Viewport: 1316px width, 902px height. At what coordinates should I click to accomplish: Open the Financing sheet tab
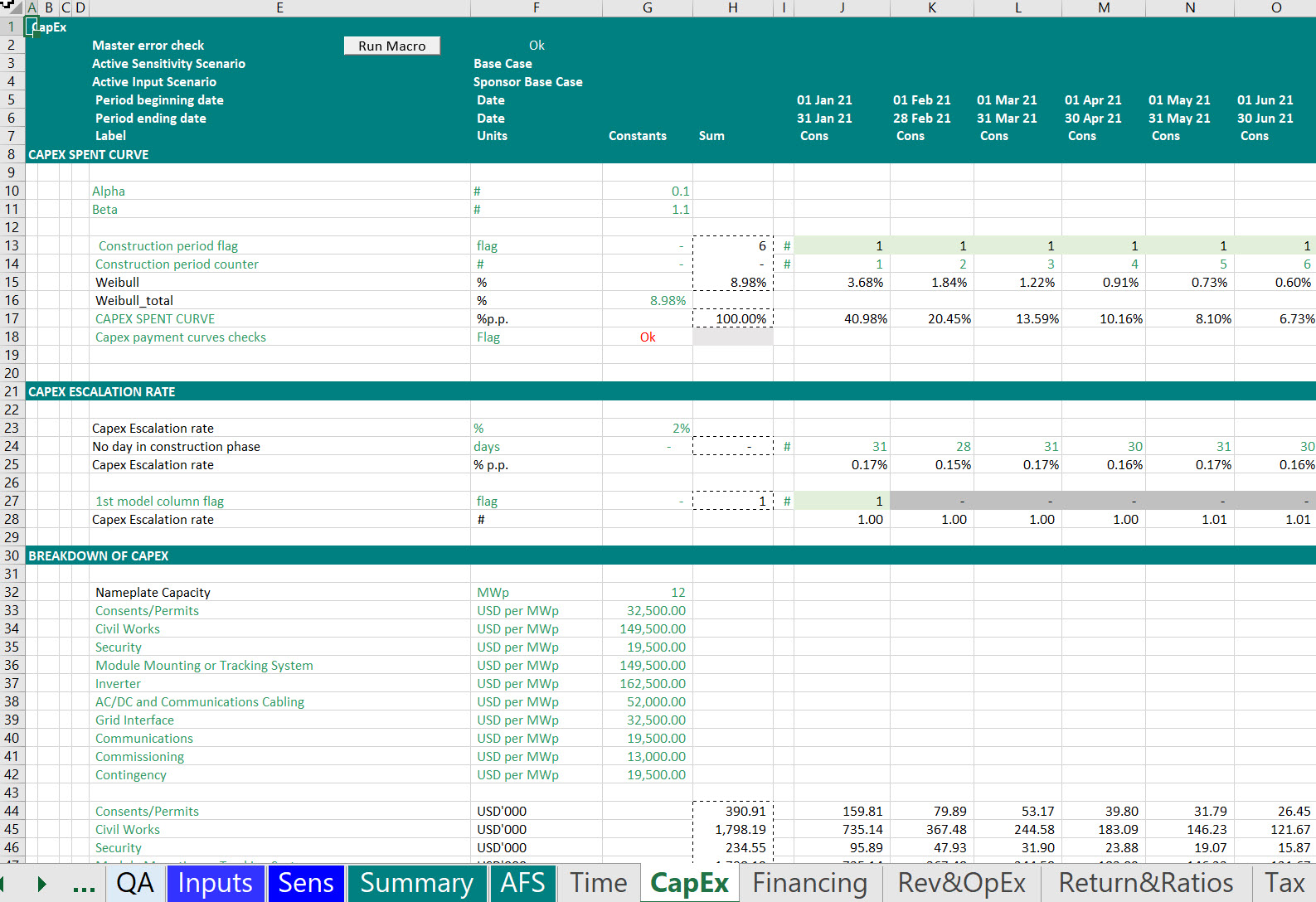coord(809,883)
